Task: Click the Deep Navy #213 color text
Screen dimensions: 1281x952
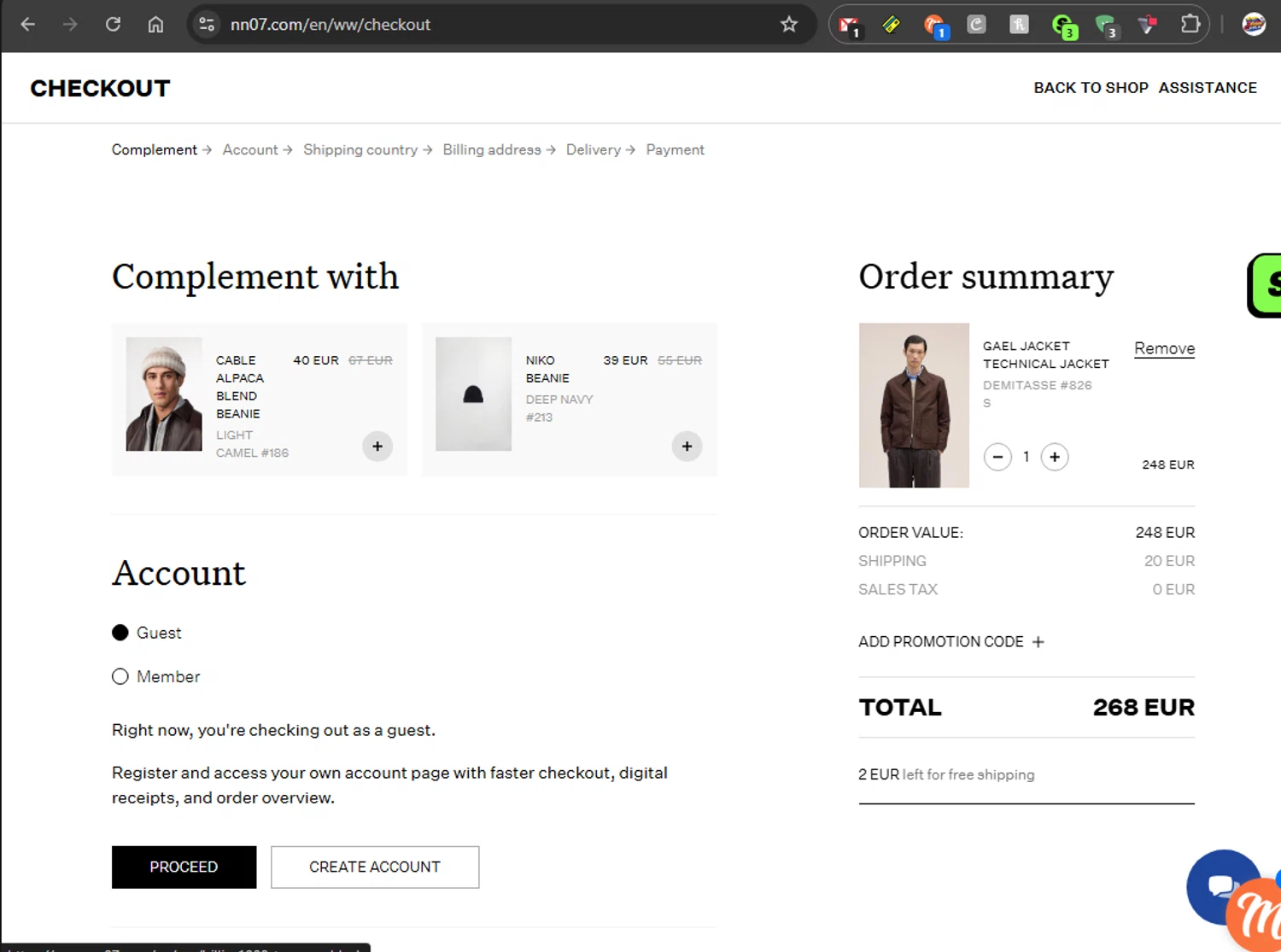Action: (x=559, y=408)
